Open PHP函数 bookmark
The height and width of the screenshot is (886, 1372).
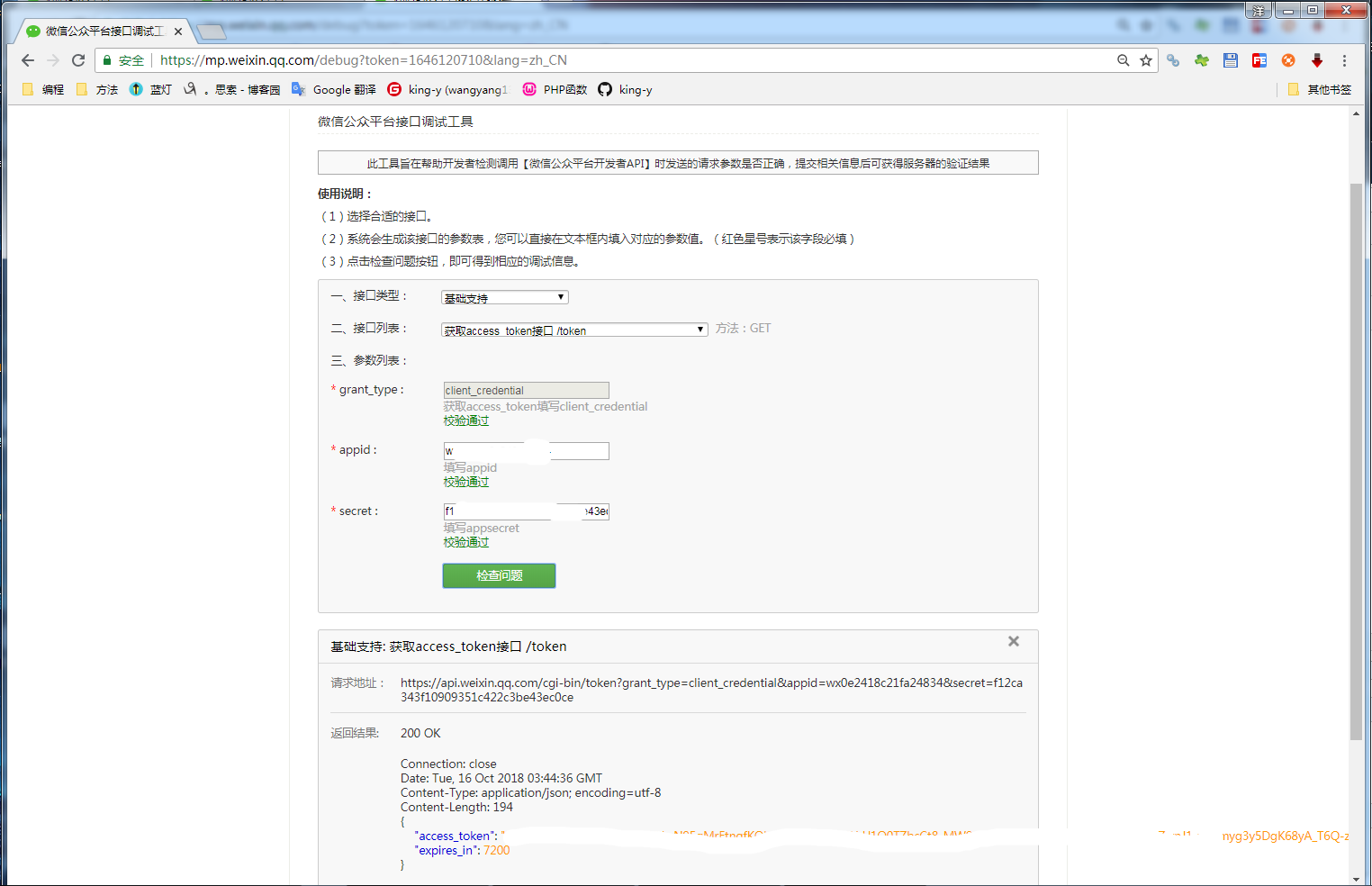pyautogui.click(x=555, y=89)
